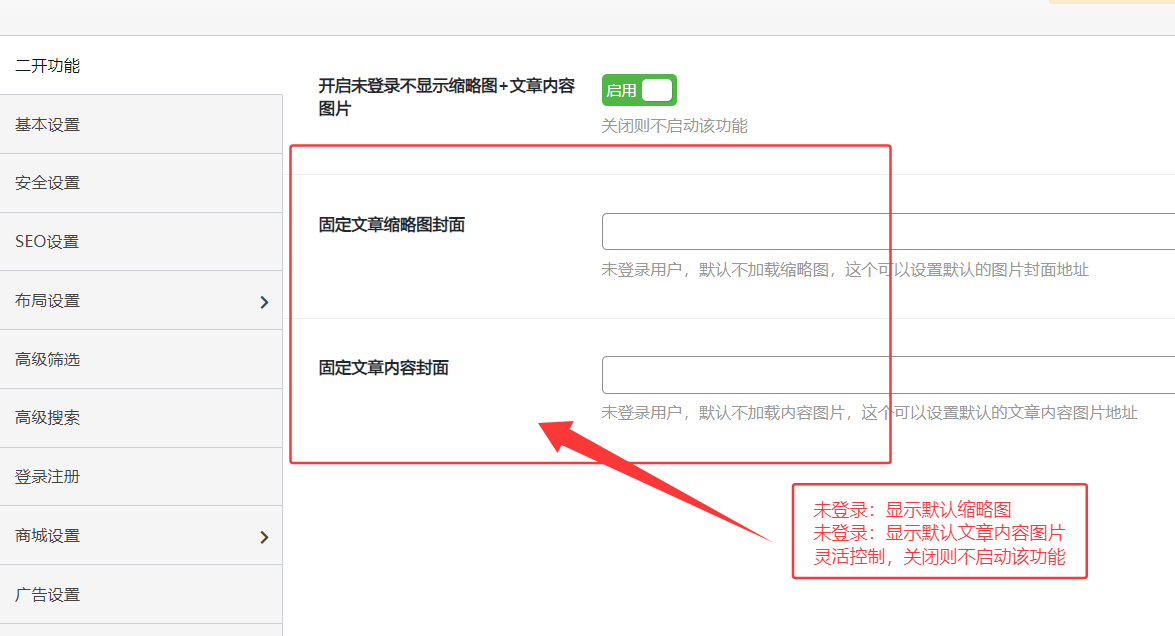This screenshot has width=1175, height=636.
Task: Open the 布局设置 chevron arrow
Action: pyautogui.click(x=264, y=300)
